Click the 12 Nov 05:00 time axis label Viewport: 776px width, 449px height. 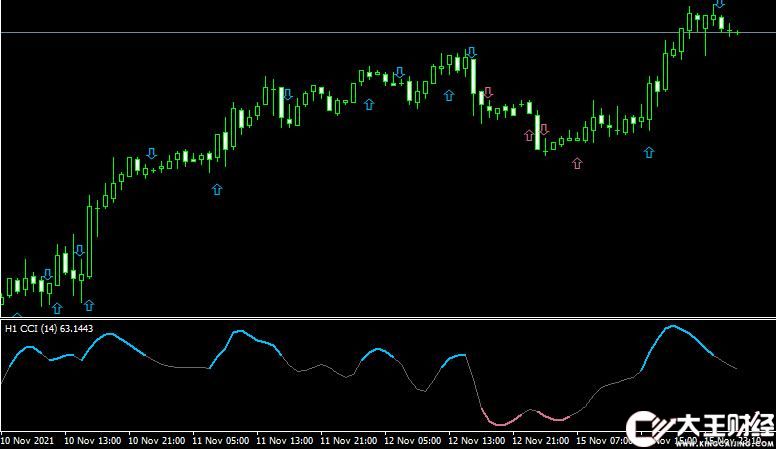(413, 440)
